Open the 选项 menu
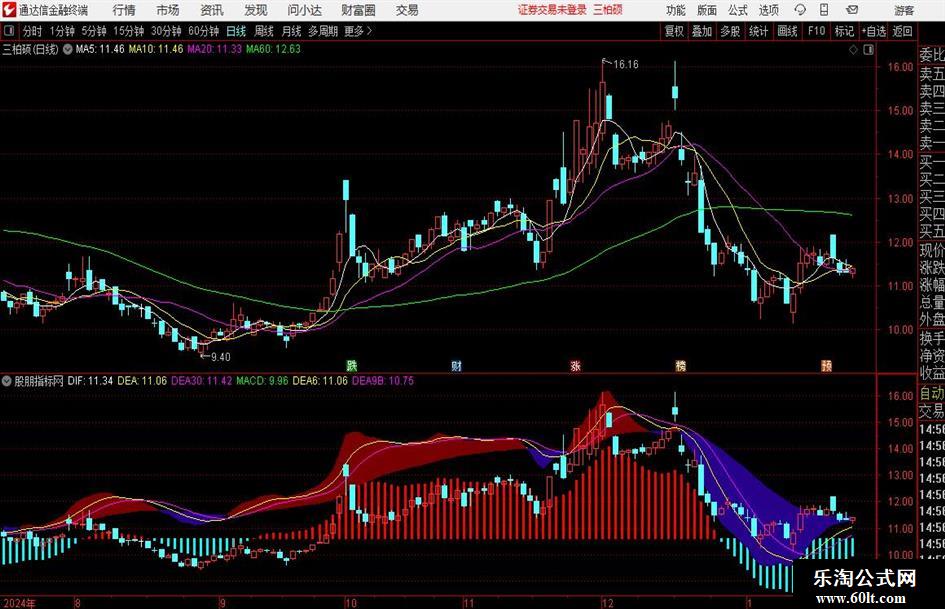Screen dimensions: 945x609 pyautogui.click(x=768, y=10)
